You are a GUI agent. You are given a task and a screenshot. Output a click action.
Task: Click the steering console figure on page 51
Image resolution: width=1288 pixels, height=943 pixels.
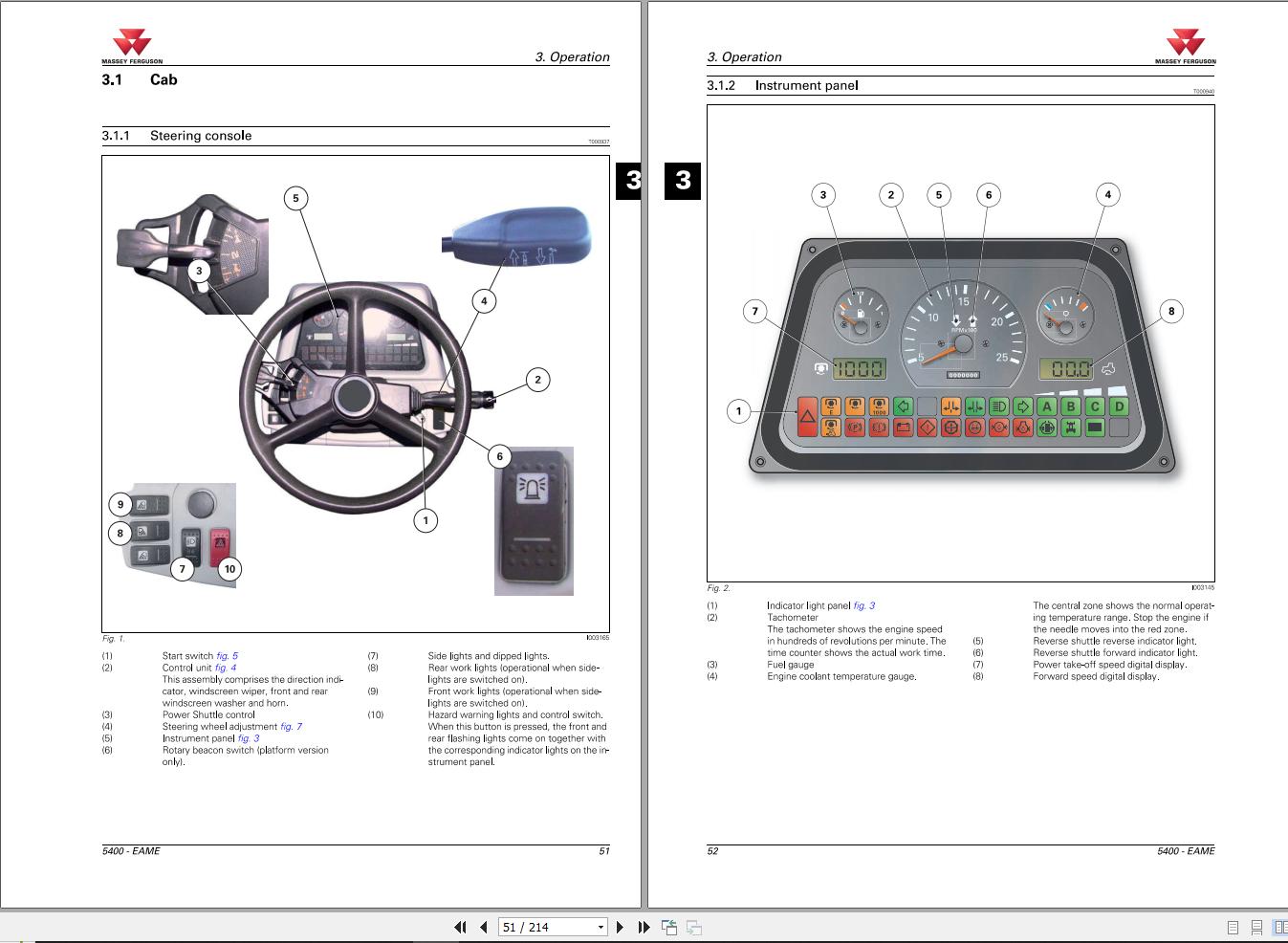(x=356, y=394)
